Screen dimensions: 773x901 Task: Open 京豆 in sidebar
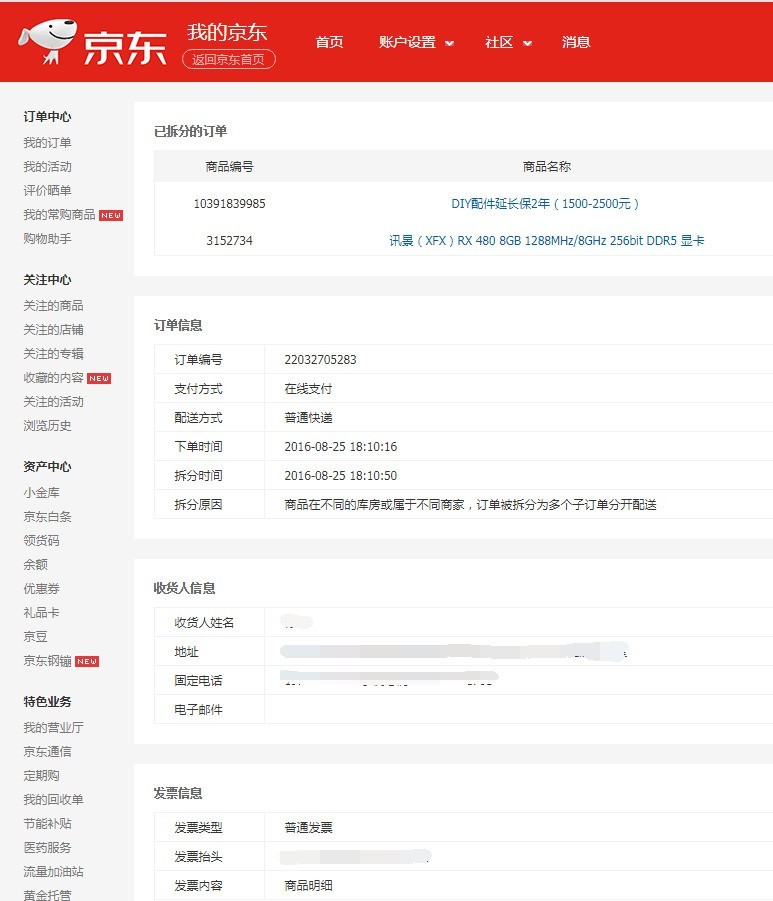pyautogui.click(x=35, y=637)
